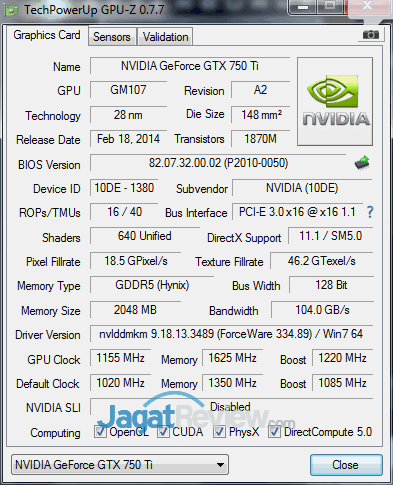Click the Shaders field 640 Unified
Viewport: 393px width, 485px height.
(x=145, y=236)
